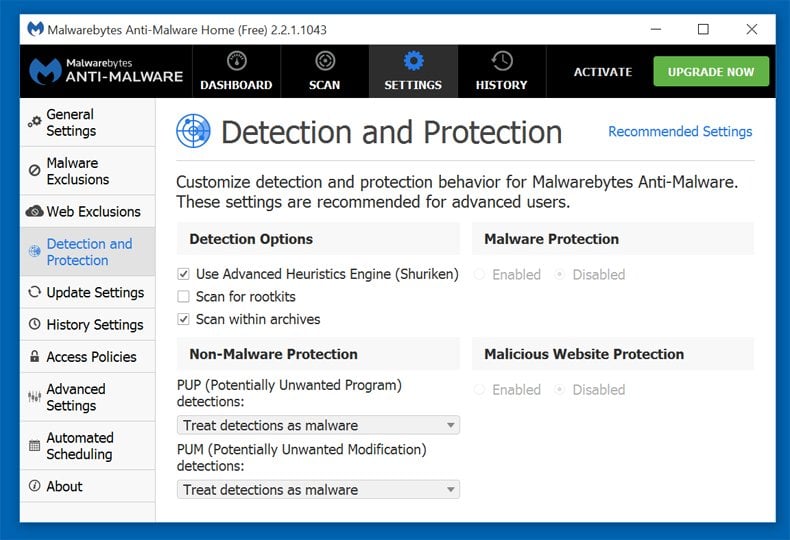Open Update Settings section
Image resolution: width=790 pixels, height=540 pixels.
(x=88, y=292)
